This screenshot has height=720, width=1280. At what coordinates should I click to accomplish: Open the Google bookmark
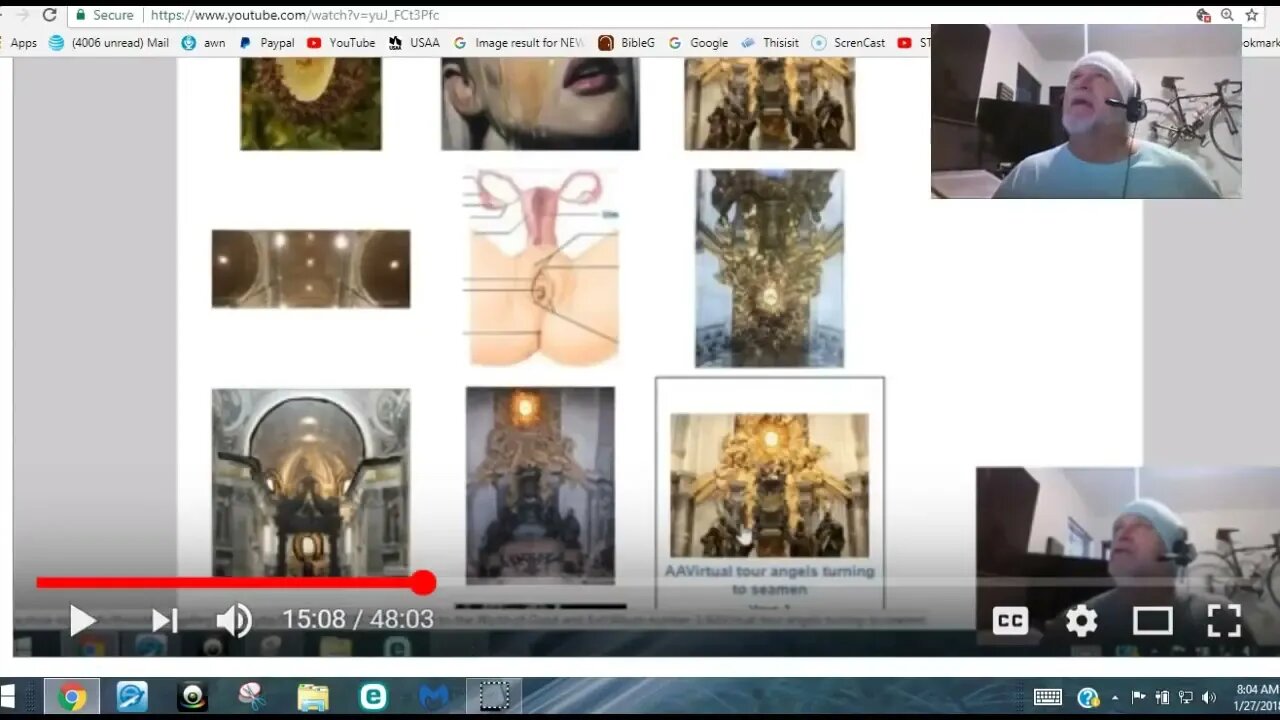point(698,43)
